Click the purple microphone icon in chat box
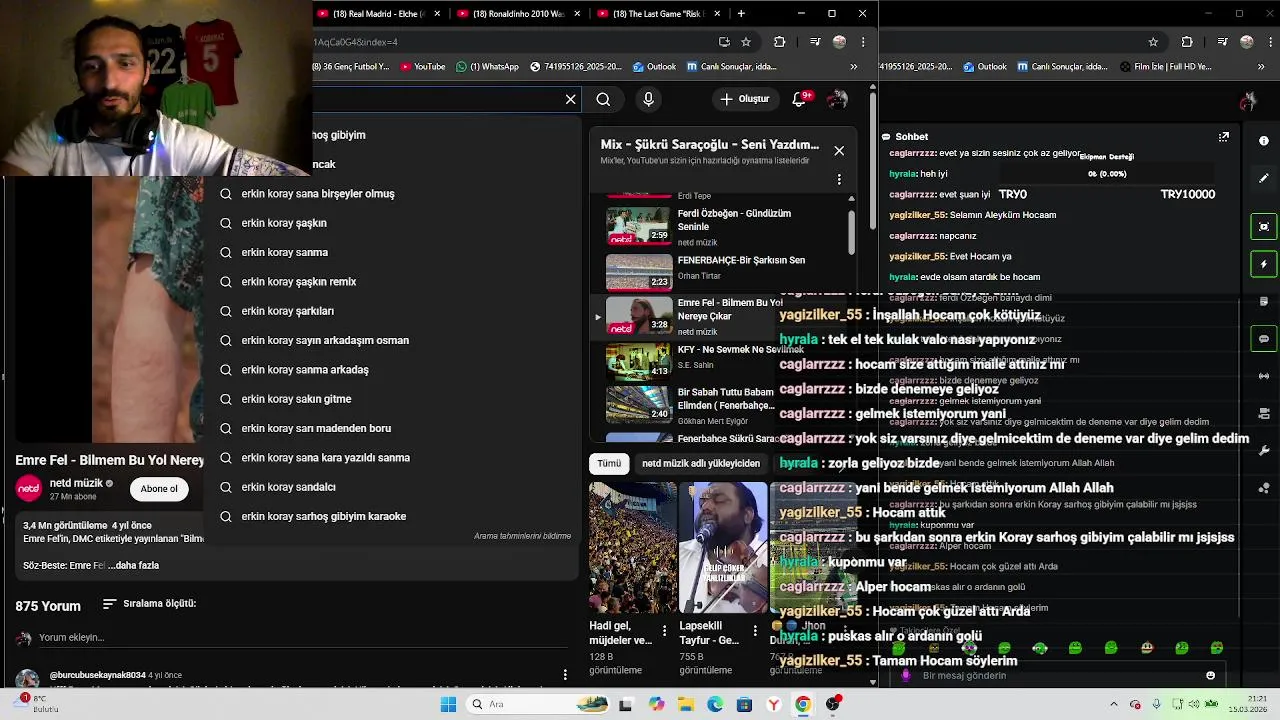 pyautogui.click(x=906, y=676)
